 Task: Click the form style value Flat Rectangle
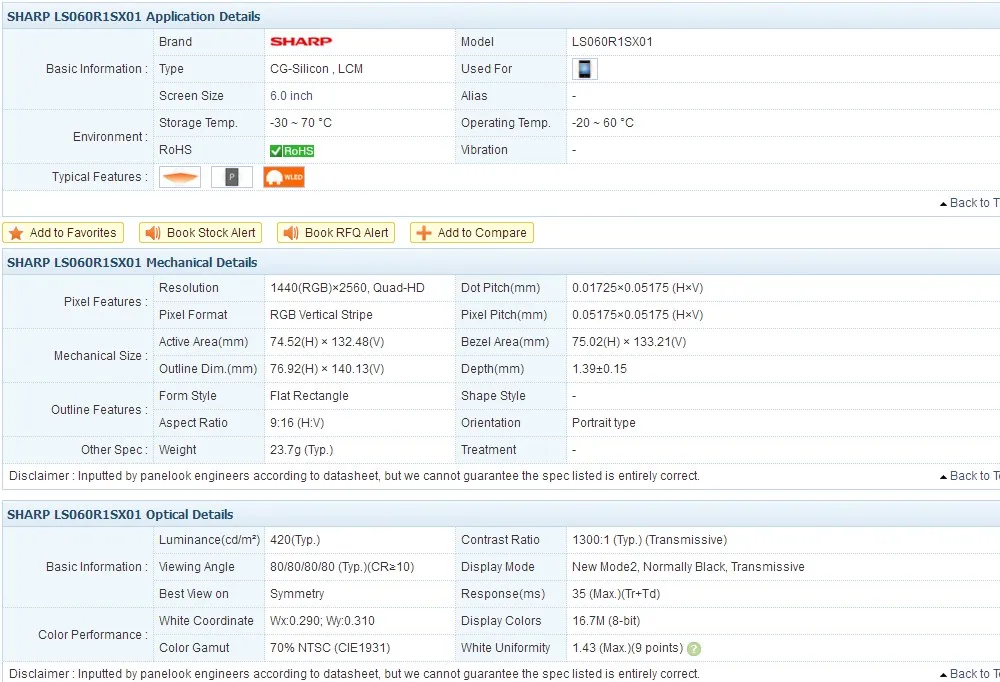(x=309, y=396)
